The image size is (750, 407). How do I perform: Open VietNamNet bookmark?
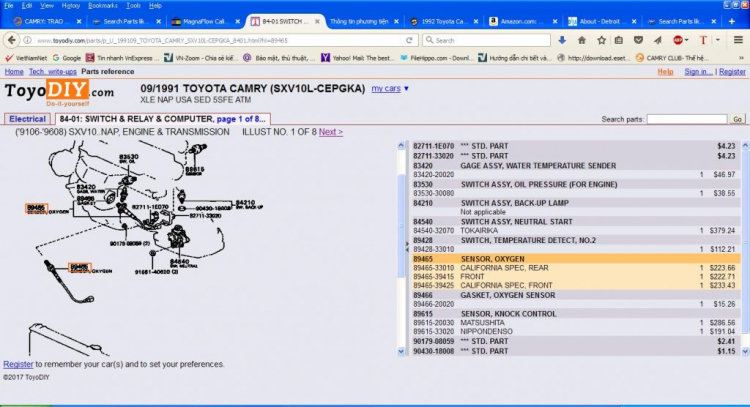click(x=26, y=58)
